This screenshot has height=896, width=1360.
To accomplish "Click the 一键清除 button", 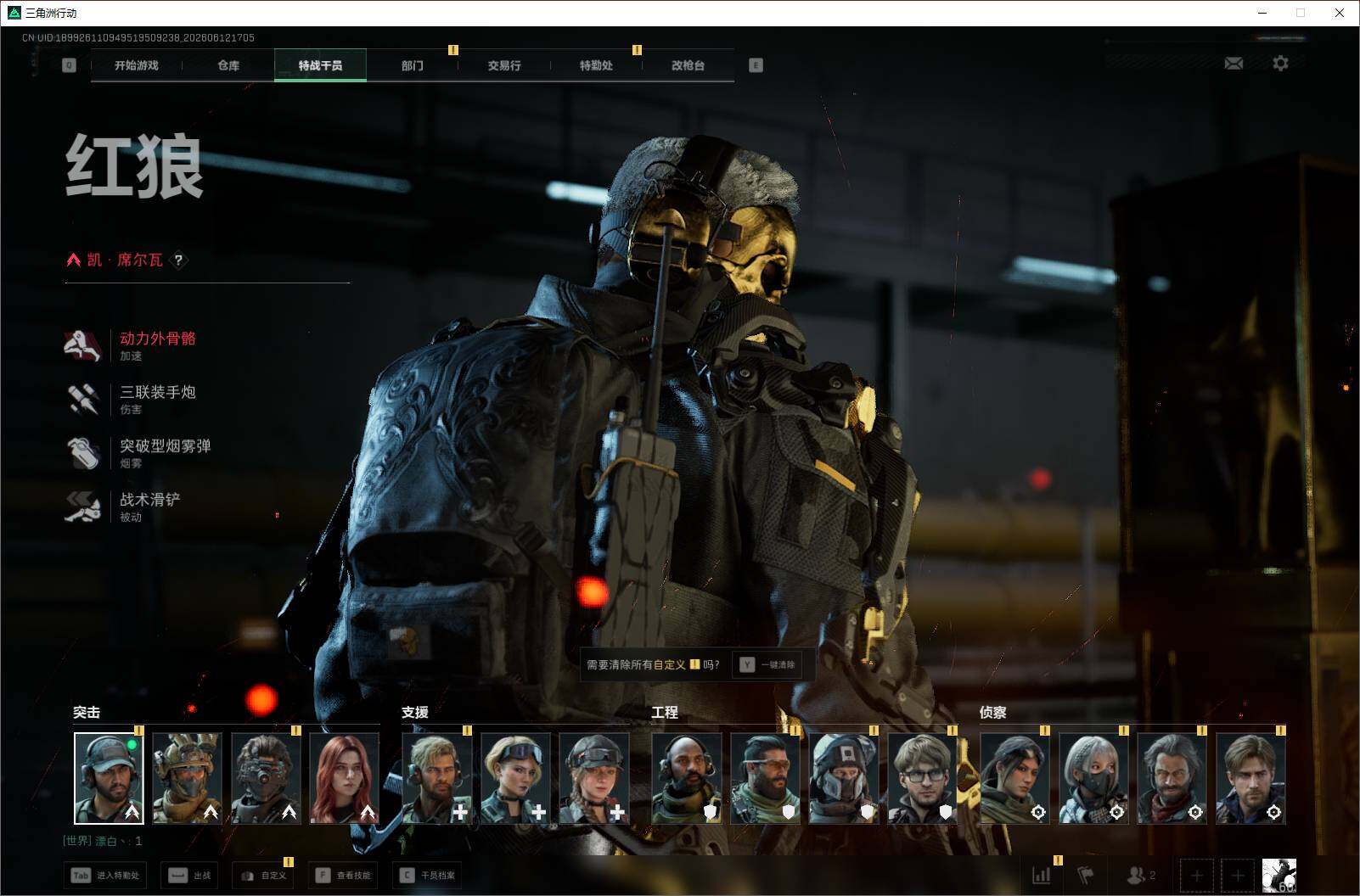I will pyautogui.click(x=767, y=664).
